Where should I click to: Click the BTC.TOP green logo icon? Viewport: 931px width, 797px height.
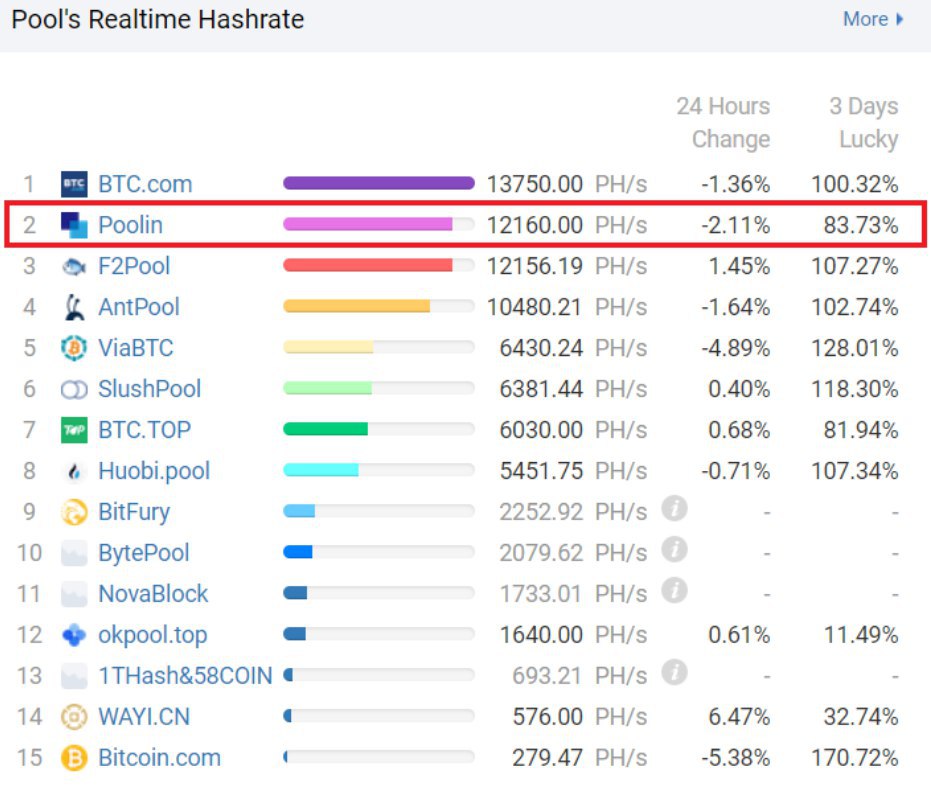click(x=74, y=430)
